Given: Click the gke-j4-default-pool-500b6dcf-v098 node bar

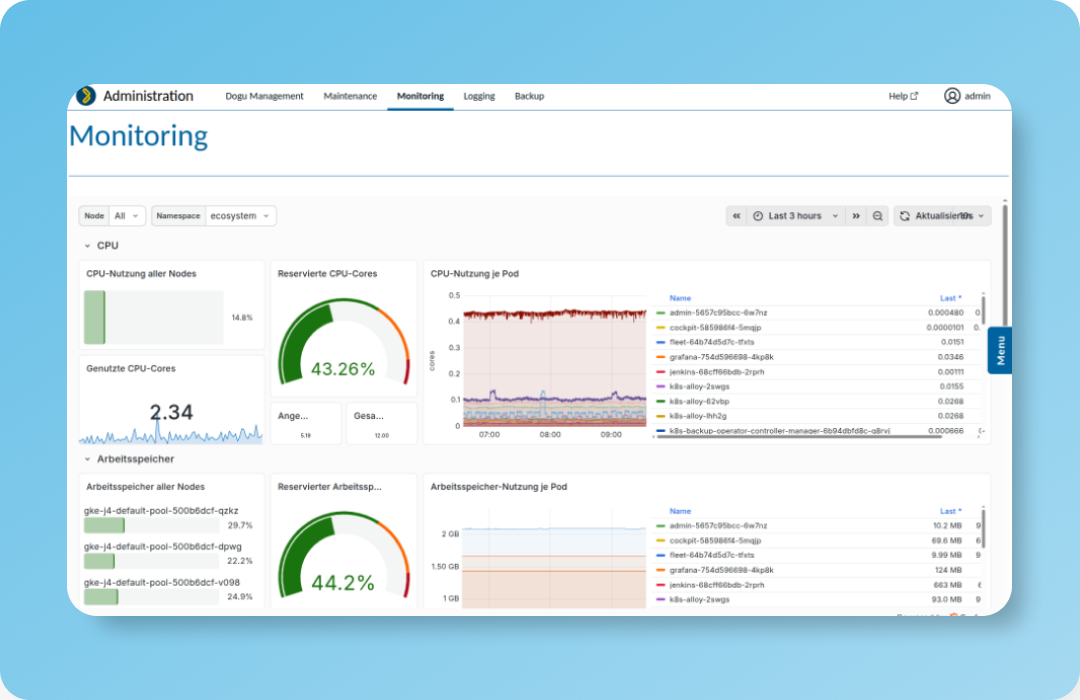Looking at the screenshot, I should [152, 597].
